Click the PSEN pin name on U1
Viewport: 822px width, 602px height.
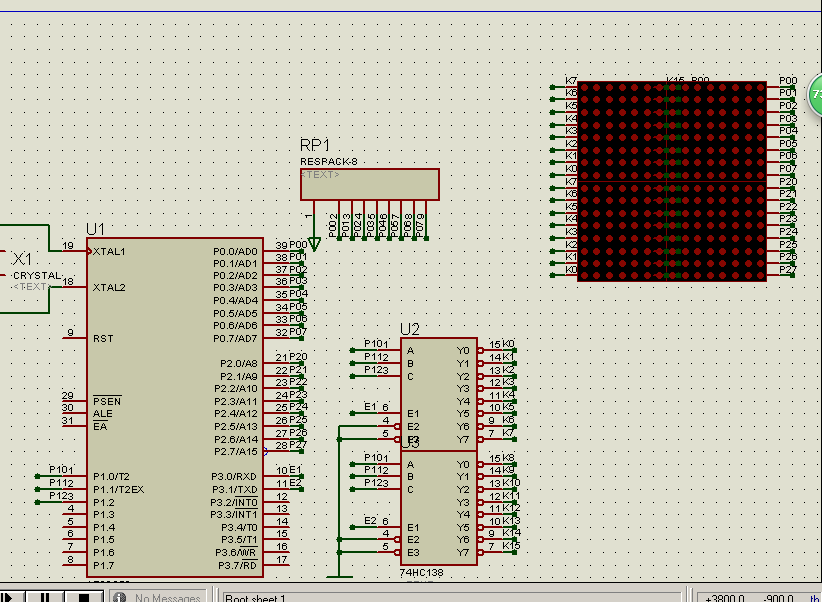(x=107, y=401)
